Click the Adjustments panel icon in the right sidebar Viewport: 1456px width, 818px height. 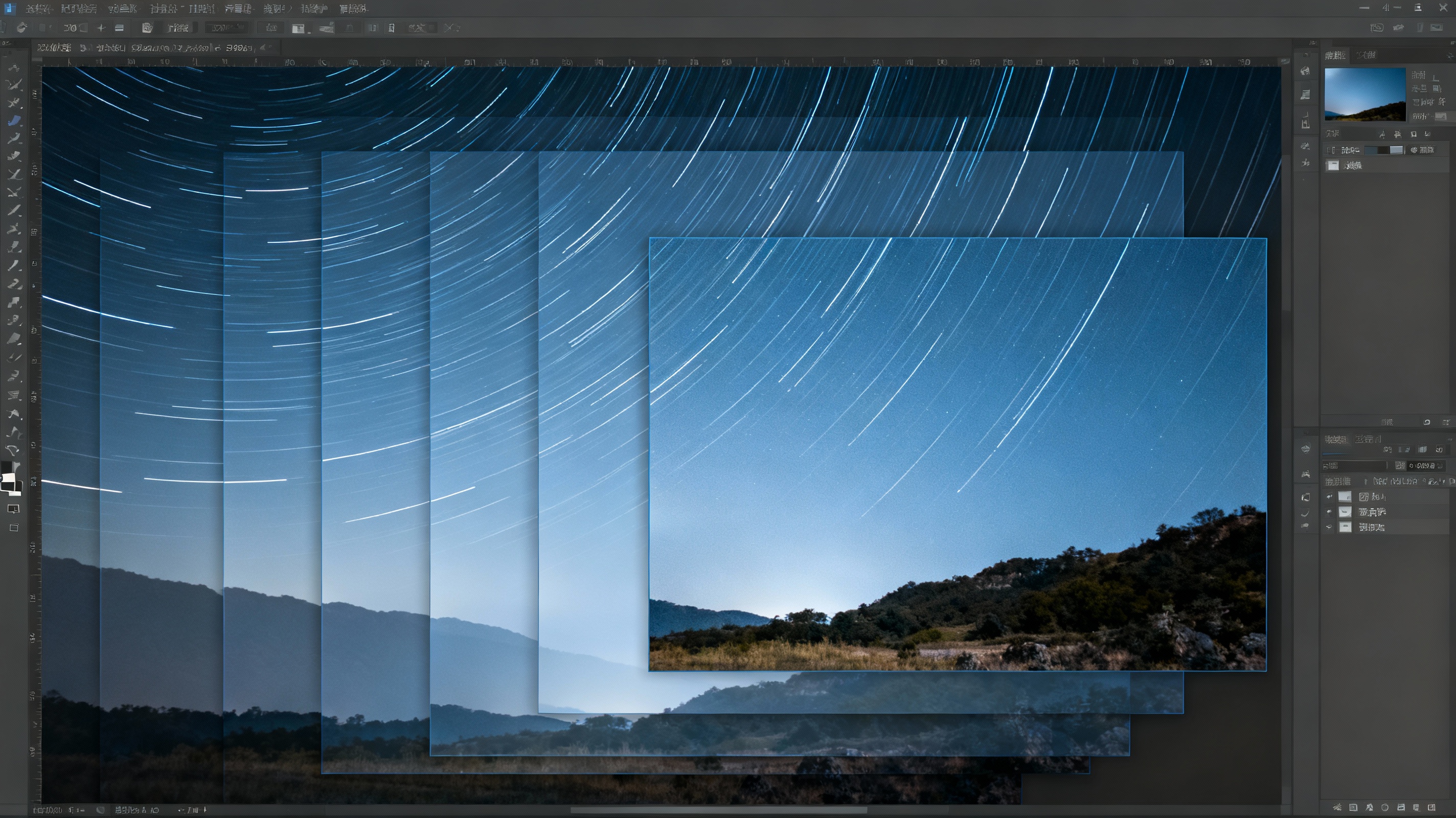pos(1306,71)
